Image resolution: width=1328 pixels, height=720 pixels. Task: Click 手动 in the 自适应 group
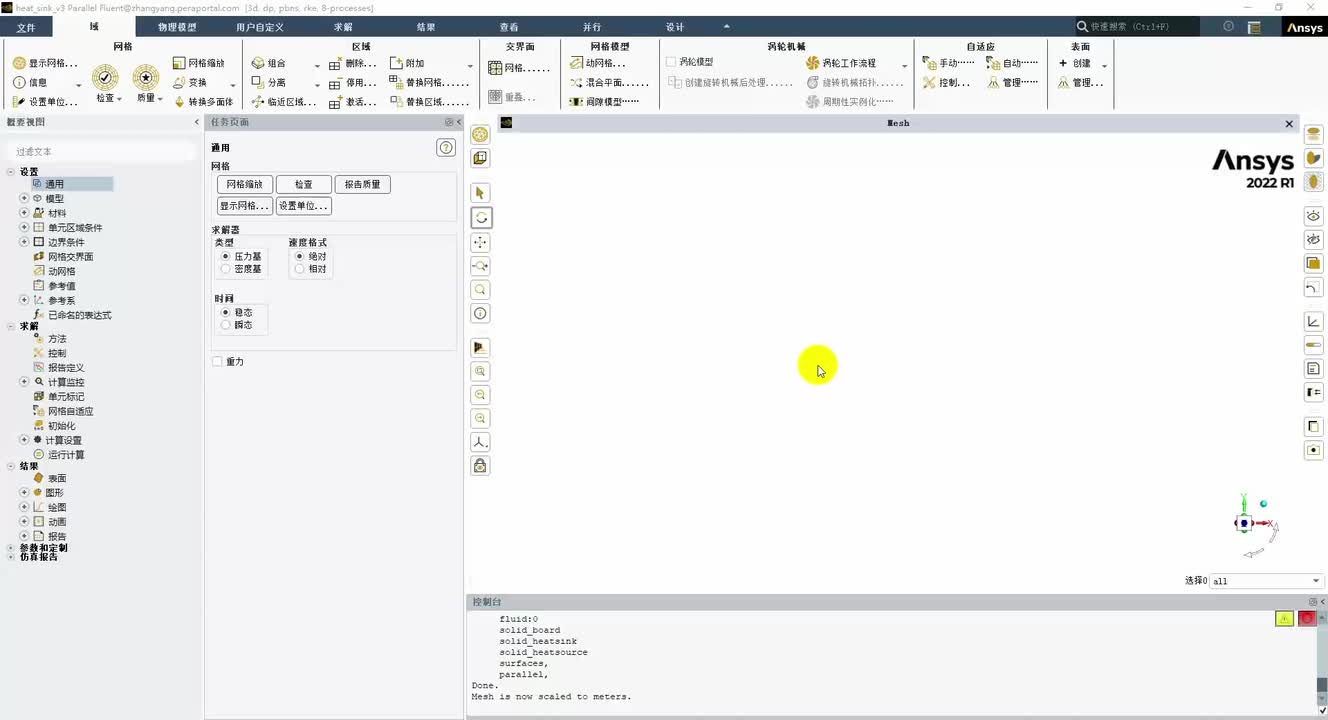pyautogui.click(x=948, y=63)
